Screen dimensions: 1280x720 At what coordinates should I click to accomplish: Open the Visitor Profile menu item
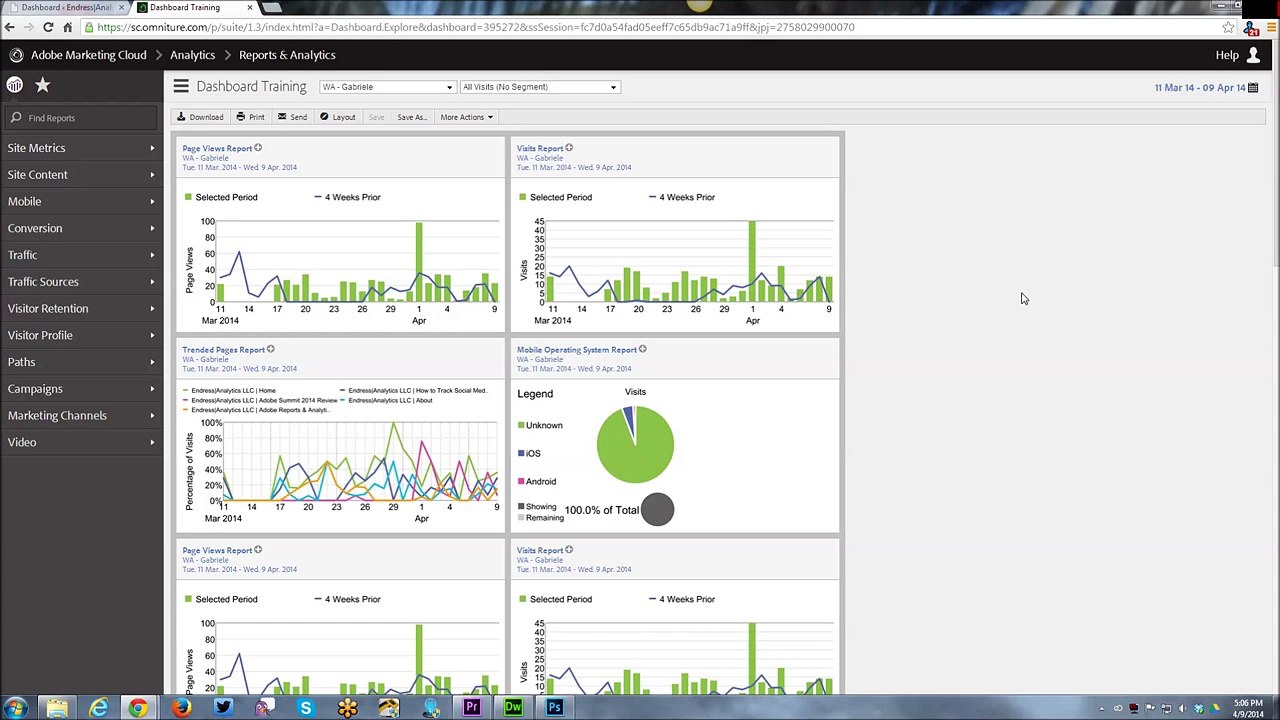coord(81,335)
